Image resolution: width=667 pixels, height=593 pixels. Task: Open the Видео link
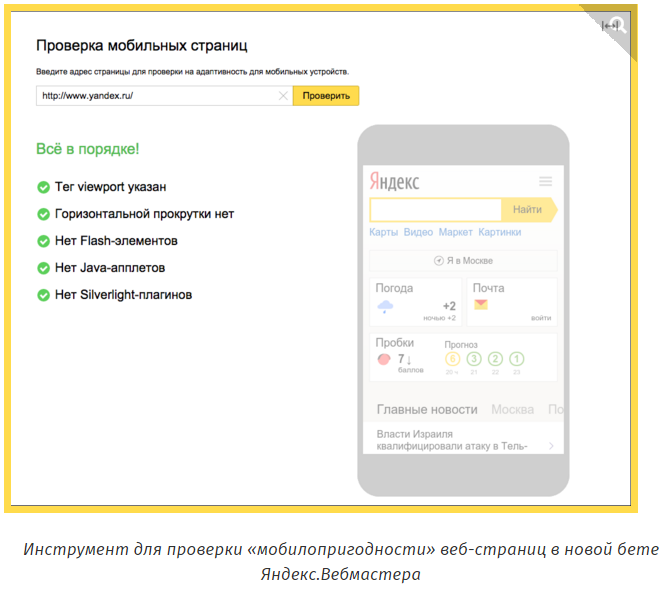tap(418, 232)
